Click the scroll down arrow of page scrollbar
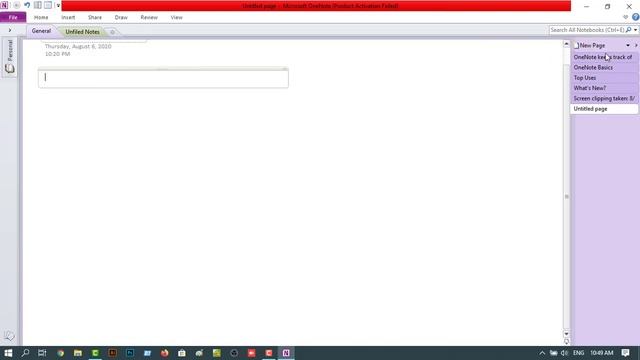 567,334
